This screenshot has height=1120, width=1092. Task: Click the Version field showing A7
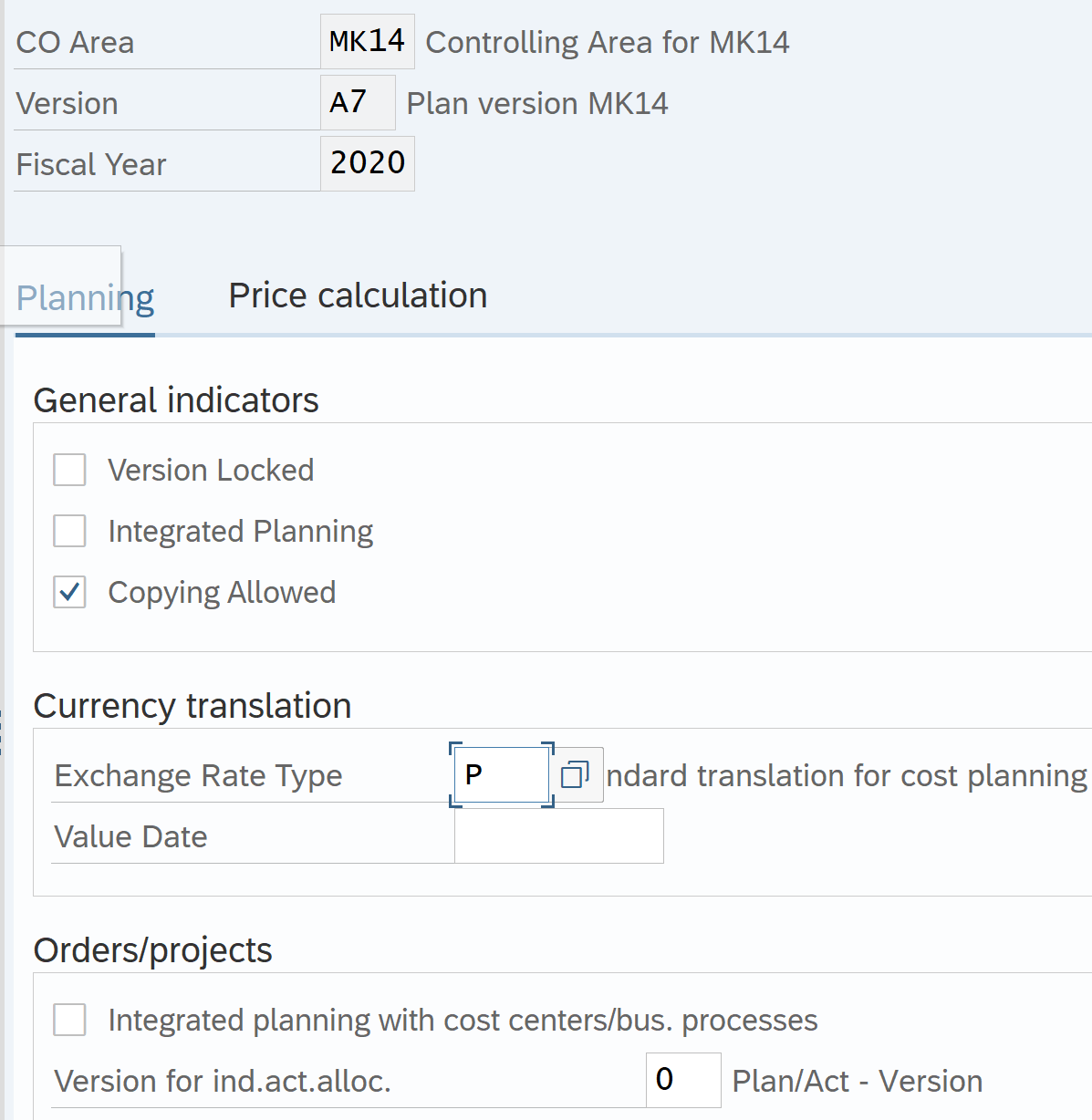click(x=357, y=103)
